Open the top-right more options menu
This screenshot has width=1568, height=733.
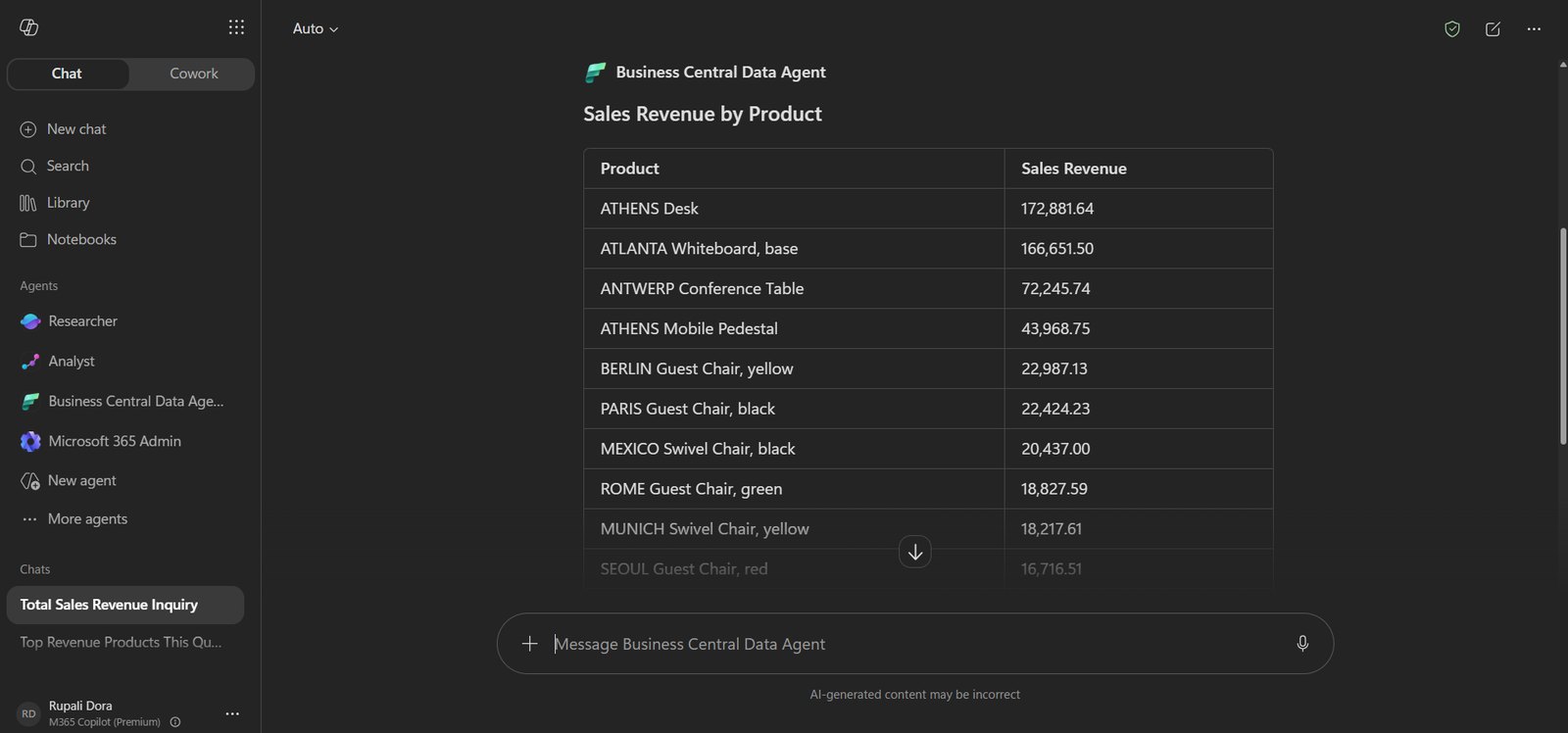(x=1534, y=29)
